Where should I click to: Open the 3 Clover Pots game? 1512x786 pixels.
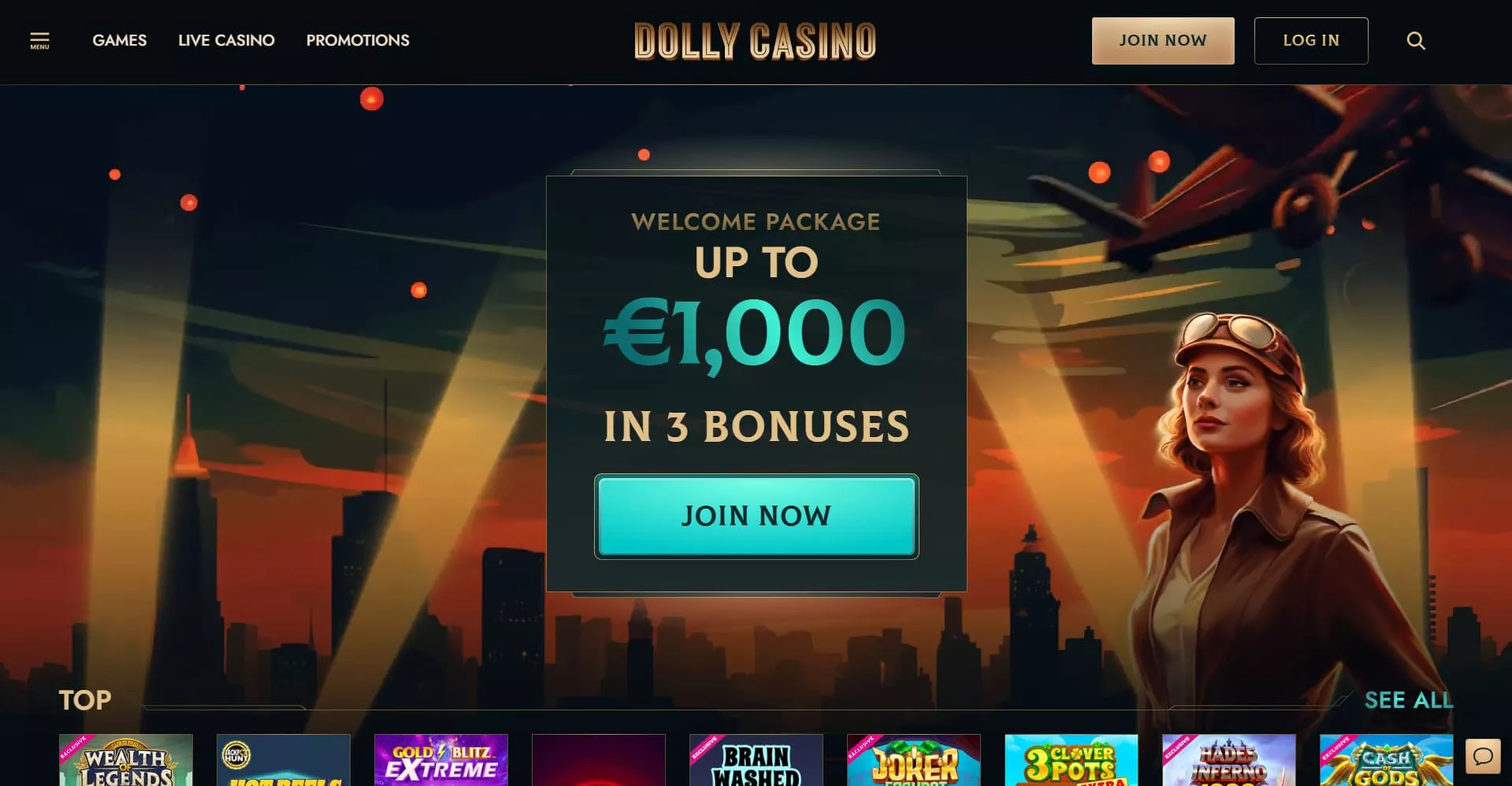pyautogui.click(x=1072, y=760)
